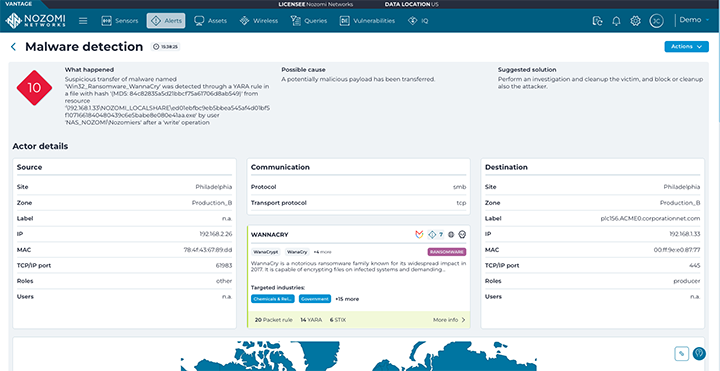720x371 pixels.
Task: Click the WANNACRY card title
Action: pos(270,235)
